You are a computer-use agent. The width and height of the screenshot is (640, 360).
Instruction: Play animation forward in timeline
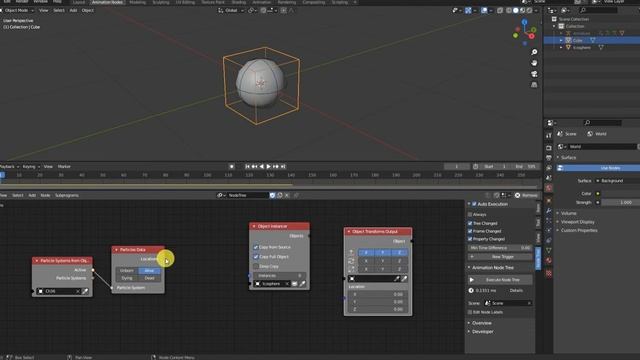269,167
